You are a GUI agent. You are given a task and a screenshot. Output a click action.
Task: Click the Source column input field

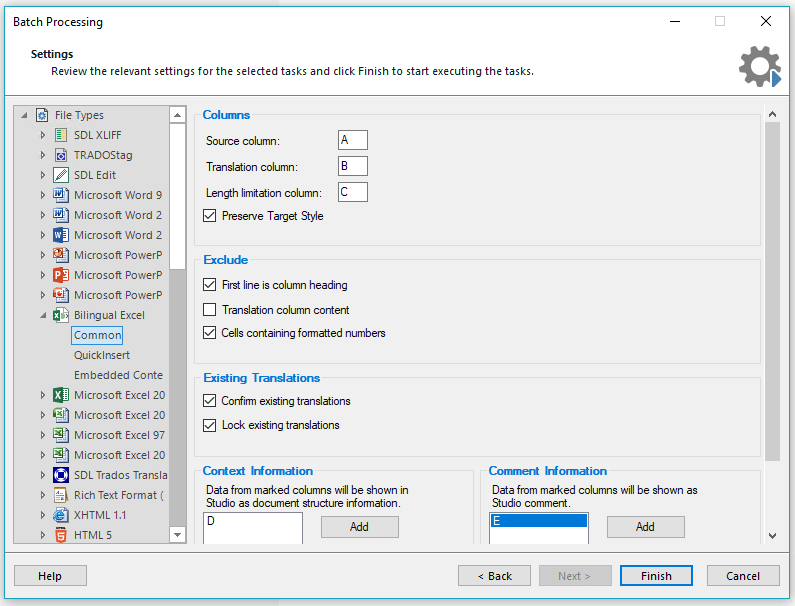[352, 140]
